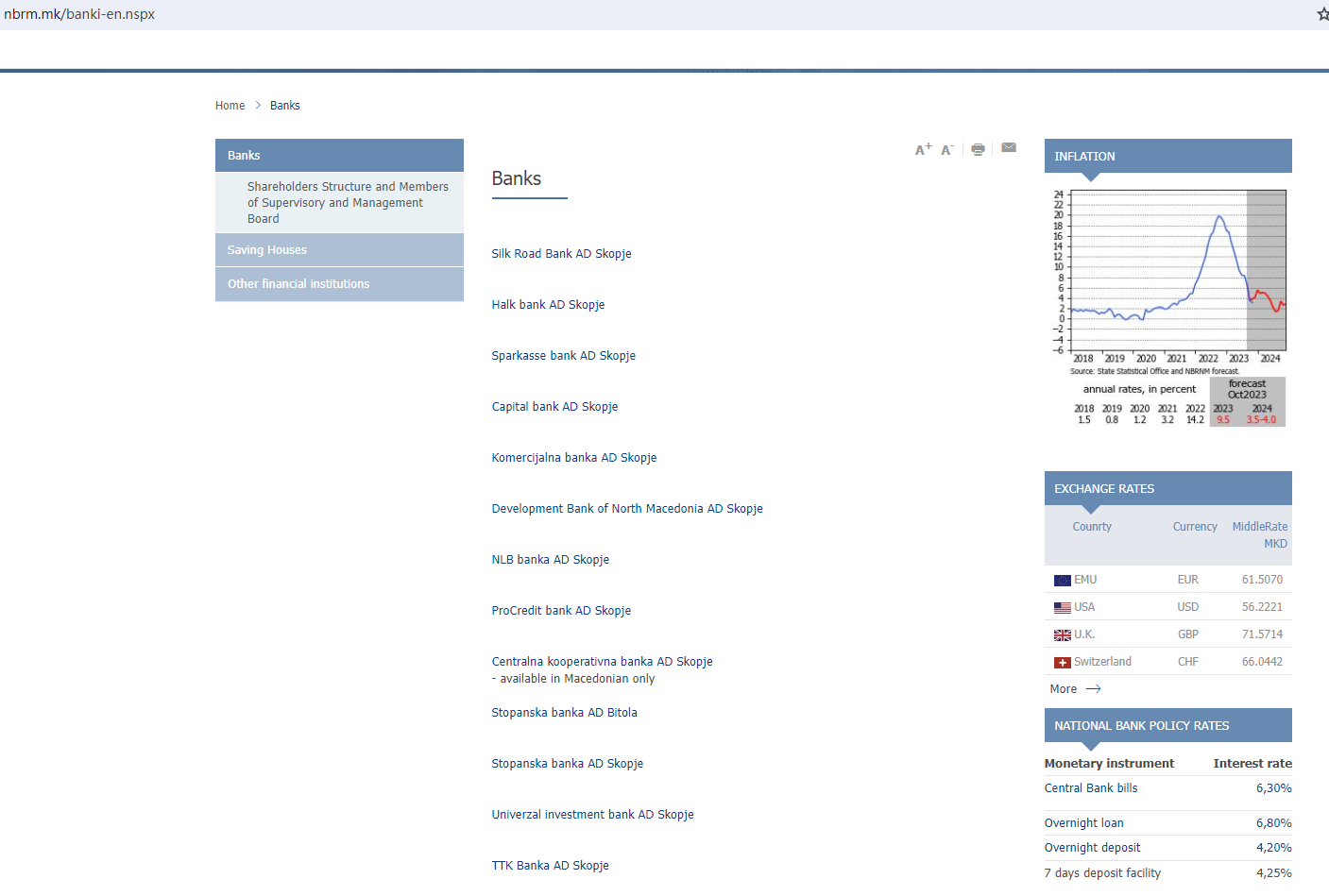Open the Banks sidebar header

[x=244, y=156]
